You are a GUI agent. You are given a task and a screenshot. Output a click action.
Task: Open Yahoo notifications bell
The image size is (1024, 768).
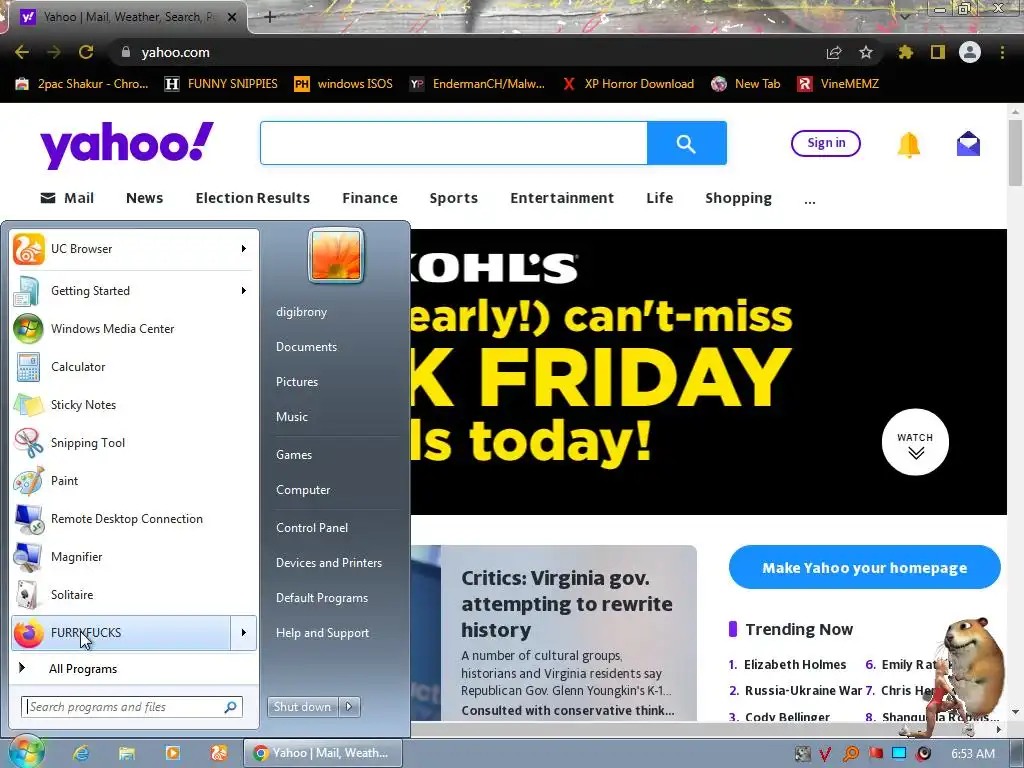point(908,144)
